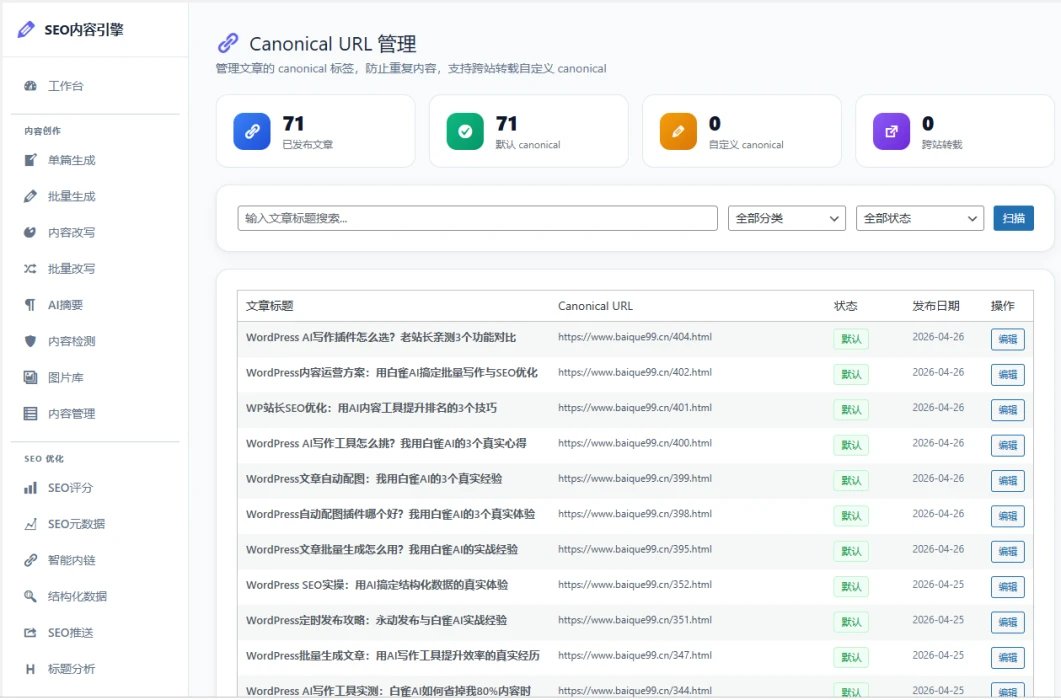This screenshot has width=1061, height=700.
Task: Switch to the 工作台 workspace
Action: coord(55,85)
